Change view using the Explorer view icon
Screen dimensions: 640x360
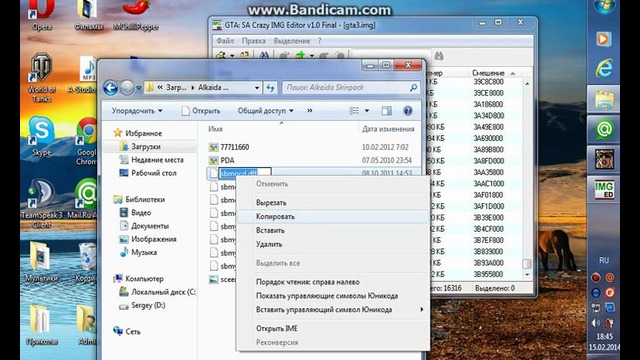(354, 111)
